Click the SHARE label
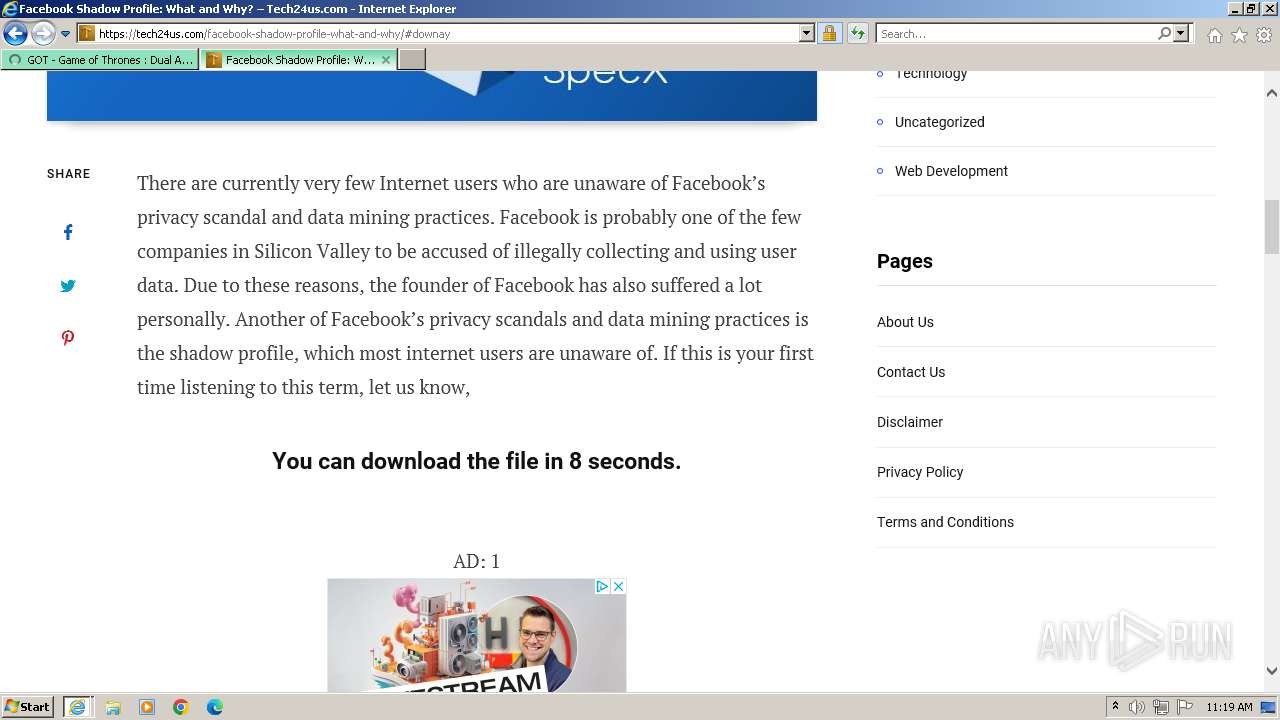This screenshot has width=1280, height=720. (68, 174)
